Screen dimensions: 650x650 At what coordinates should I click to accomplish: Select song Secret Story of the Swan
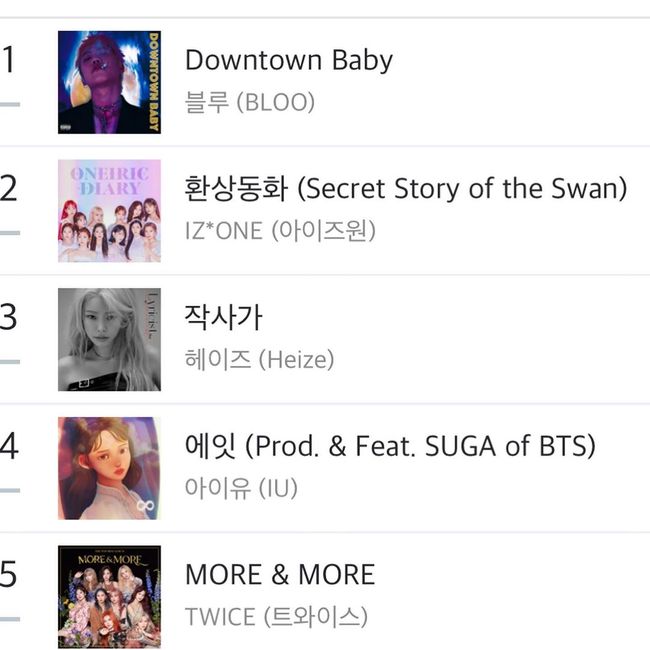pyautogui.click(x=406, y=189)
